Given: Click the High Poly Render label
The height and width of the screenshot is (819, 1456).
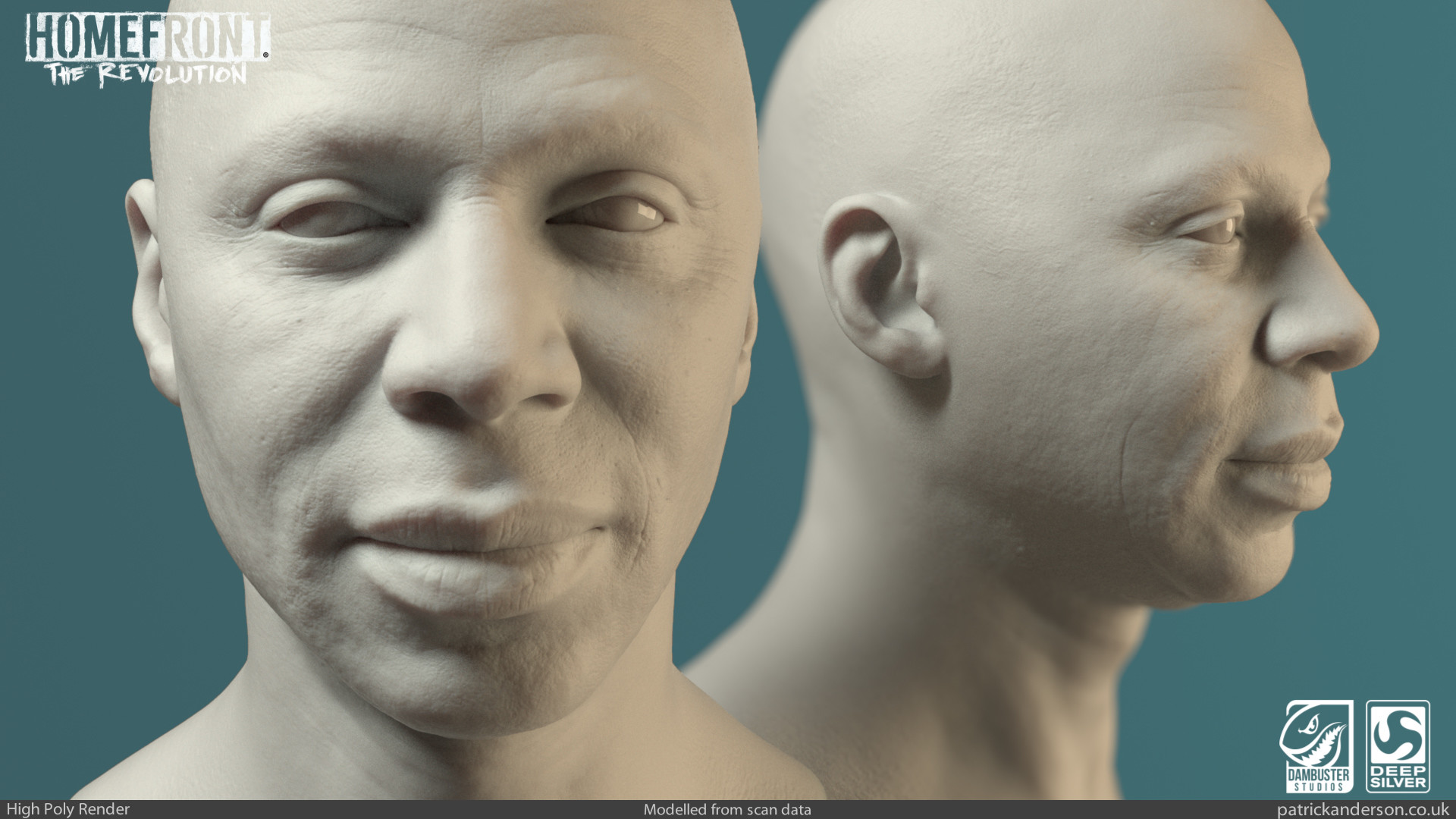Looking at the screenshot, I should [68, 810].
